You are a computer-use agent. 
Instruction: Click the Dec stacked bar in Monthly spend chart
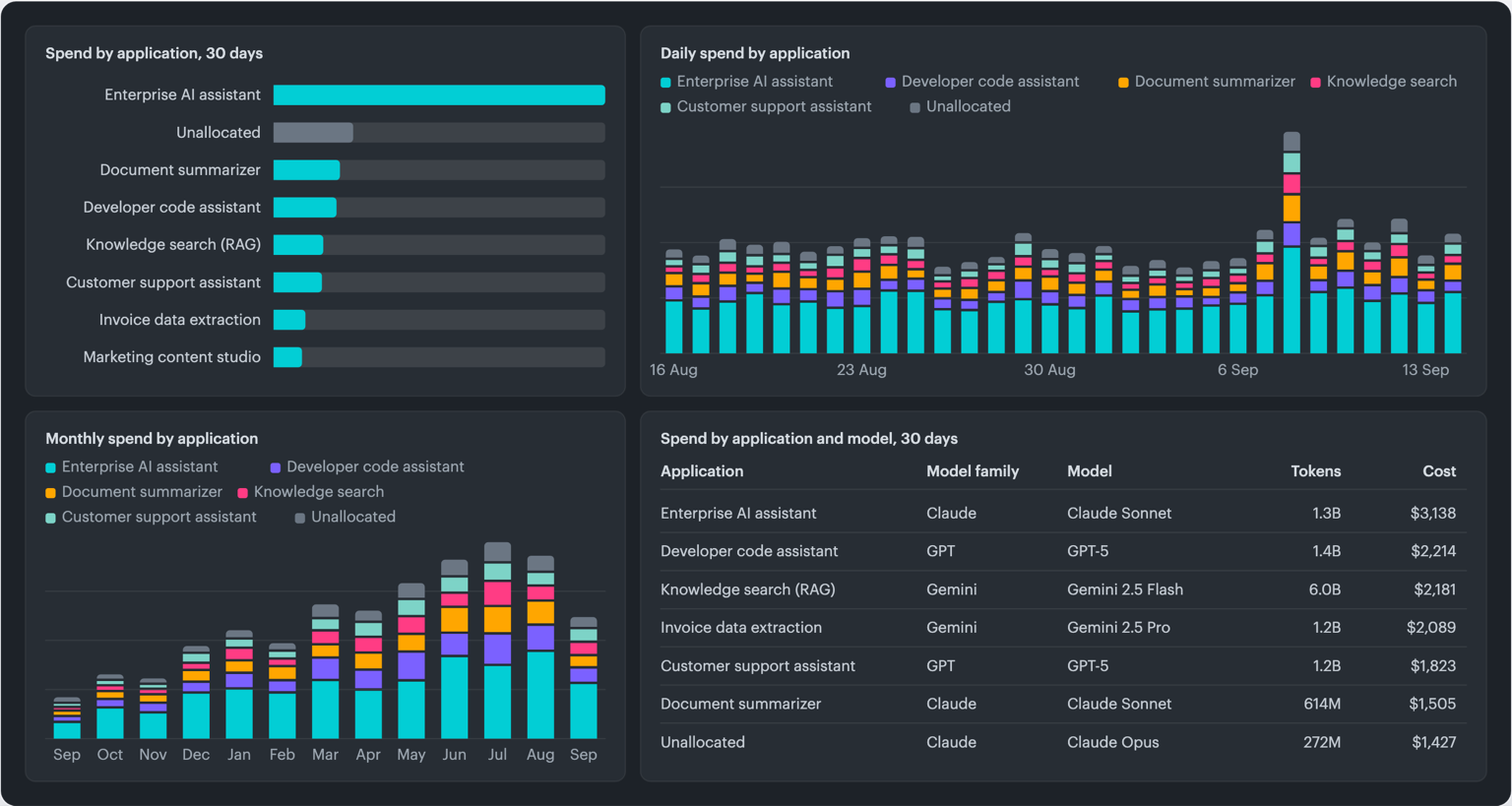pyautogui.click(x=196, y=692)
